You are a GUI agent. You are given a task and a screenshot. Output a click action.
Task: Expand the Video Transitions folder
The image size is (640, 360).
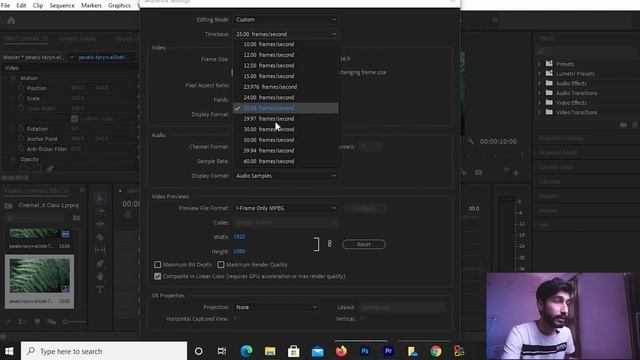click(539, 113)
